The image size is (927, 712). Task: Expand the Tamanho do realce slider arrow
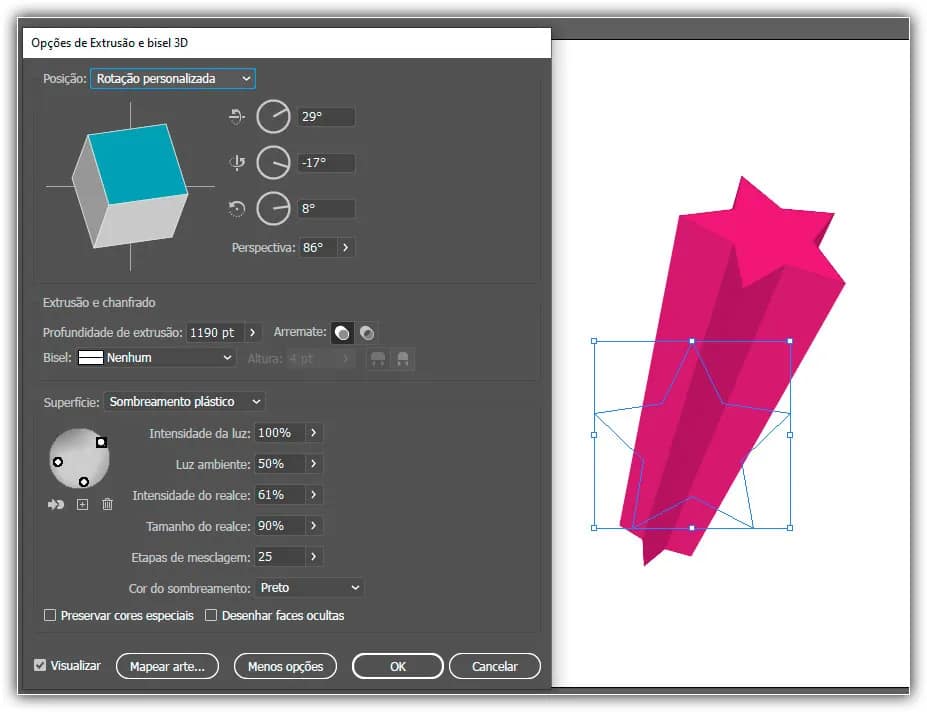coord(314,526)
